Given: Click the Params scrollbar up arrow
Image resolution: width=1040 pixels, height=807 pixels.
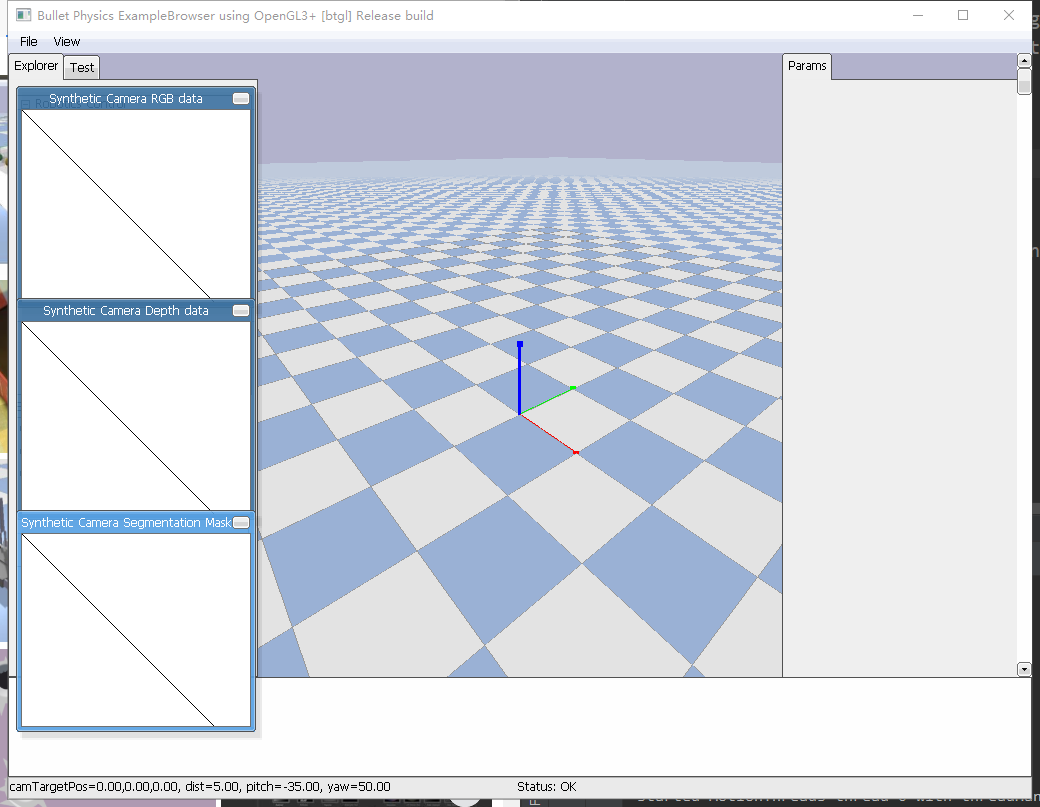Looking at the screenshot, I should [1024, 60].
